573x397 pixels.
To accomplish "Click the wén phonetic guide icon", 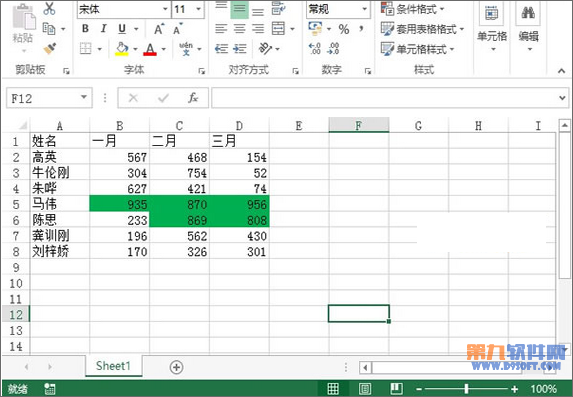I will [186, 48].
